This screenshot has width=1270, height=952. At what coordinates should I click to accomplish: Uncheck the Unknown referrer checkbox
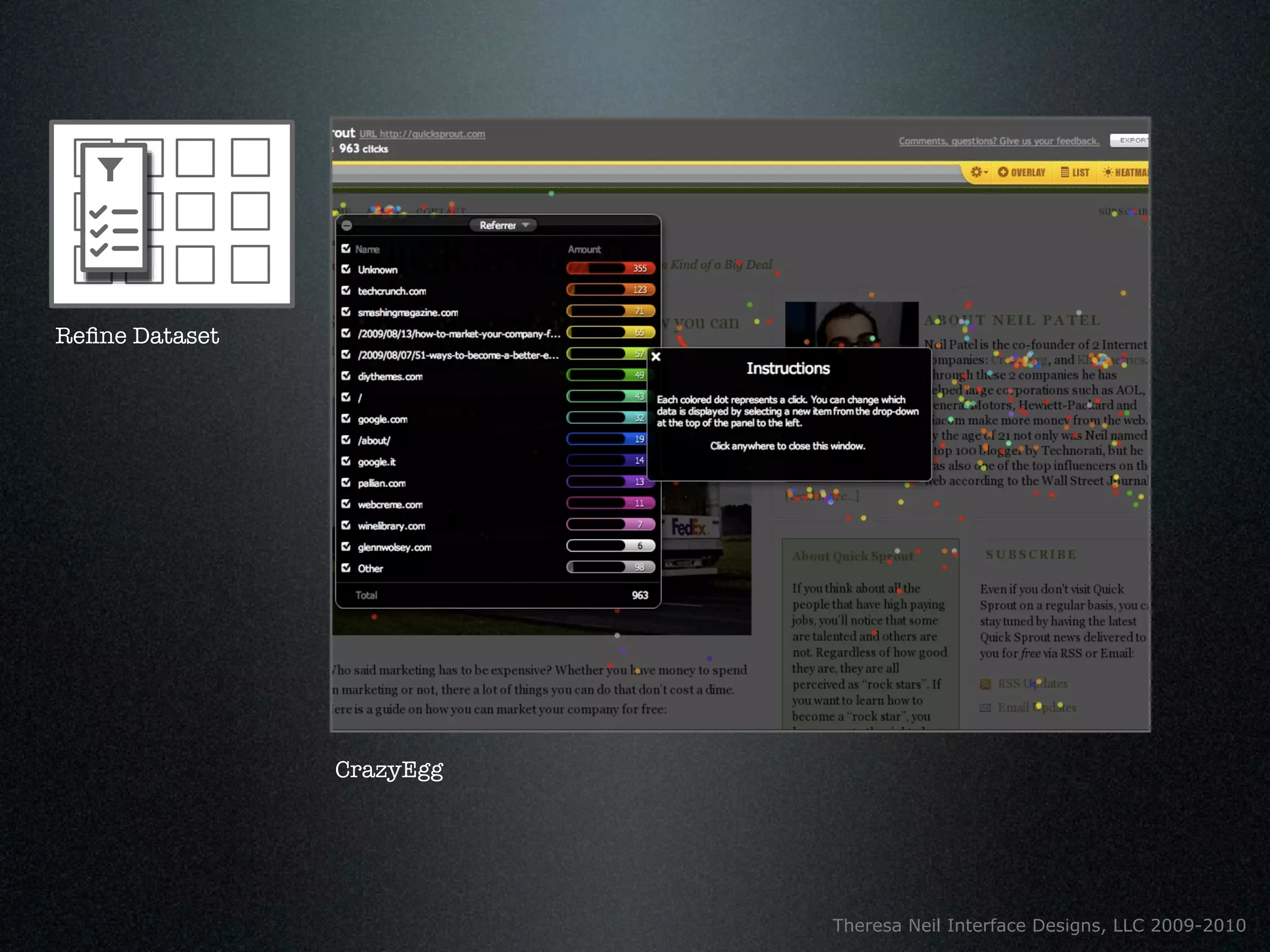click(346, 269)
